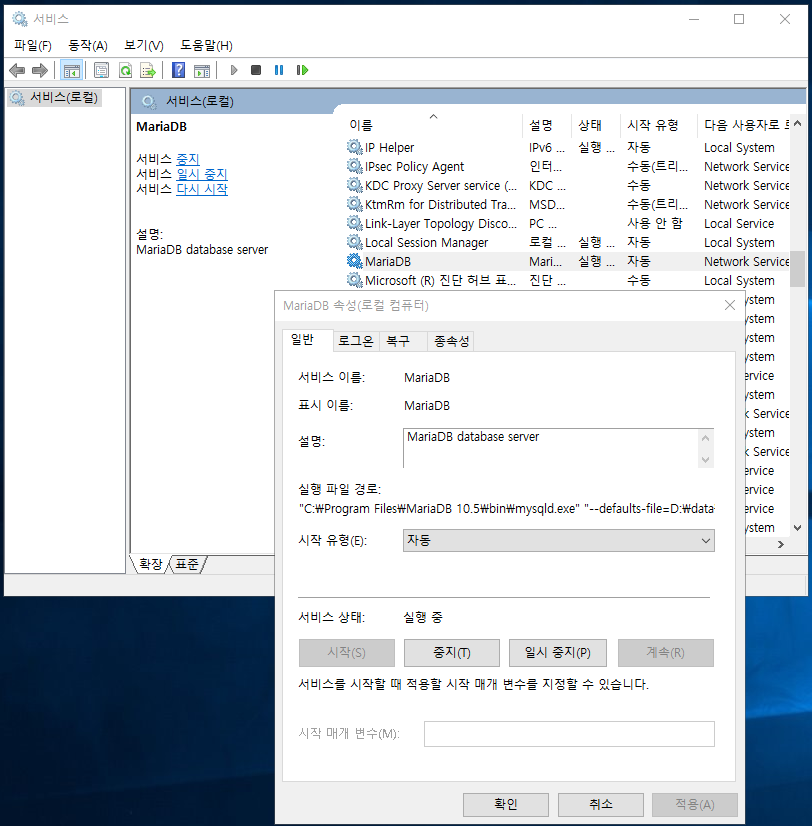Click the gear icon of the MariaDB row
The width and height of the screenshot is (812, 826).
354,261
